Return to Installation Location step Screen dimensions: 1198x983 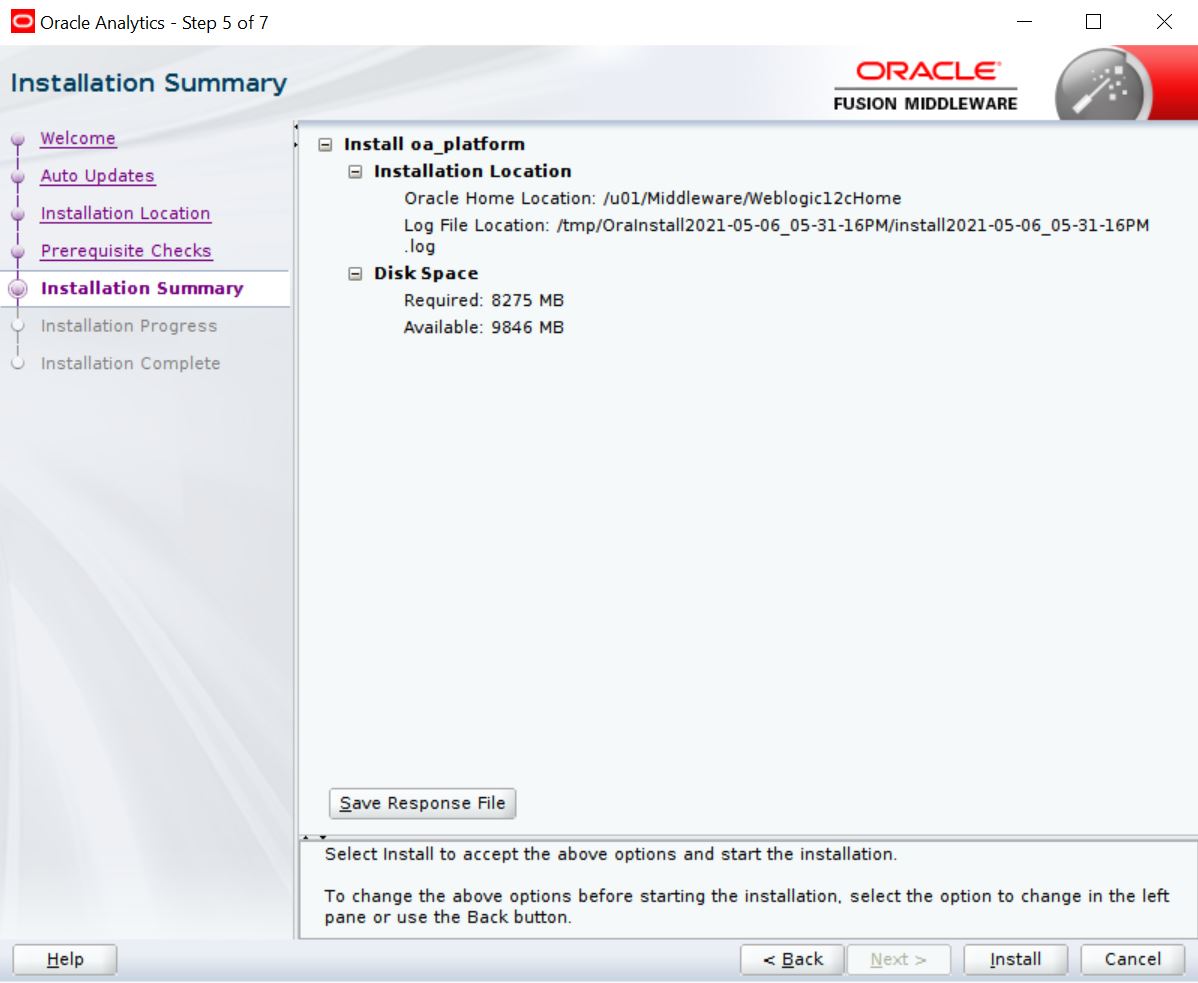tap(125, 213)
